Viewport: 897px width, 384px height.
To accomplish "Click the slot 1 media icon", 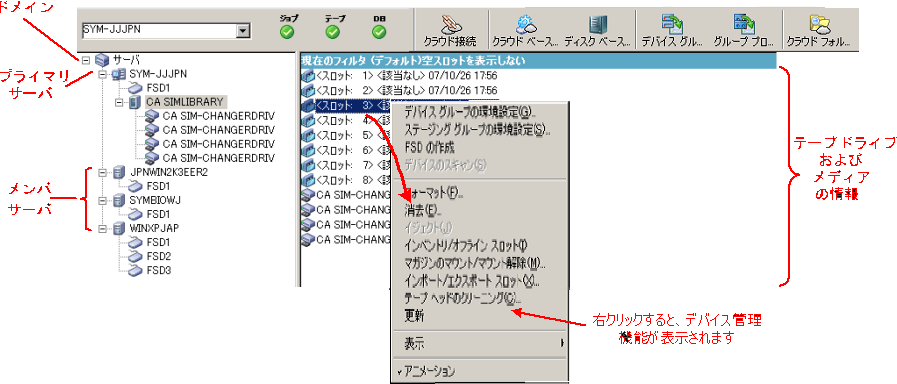I will click(308, 76).
